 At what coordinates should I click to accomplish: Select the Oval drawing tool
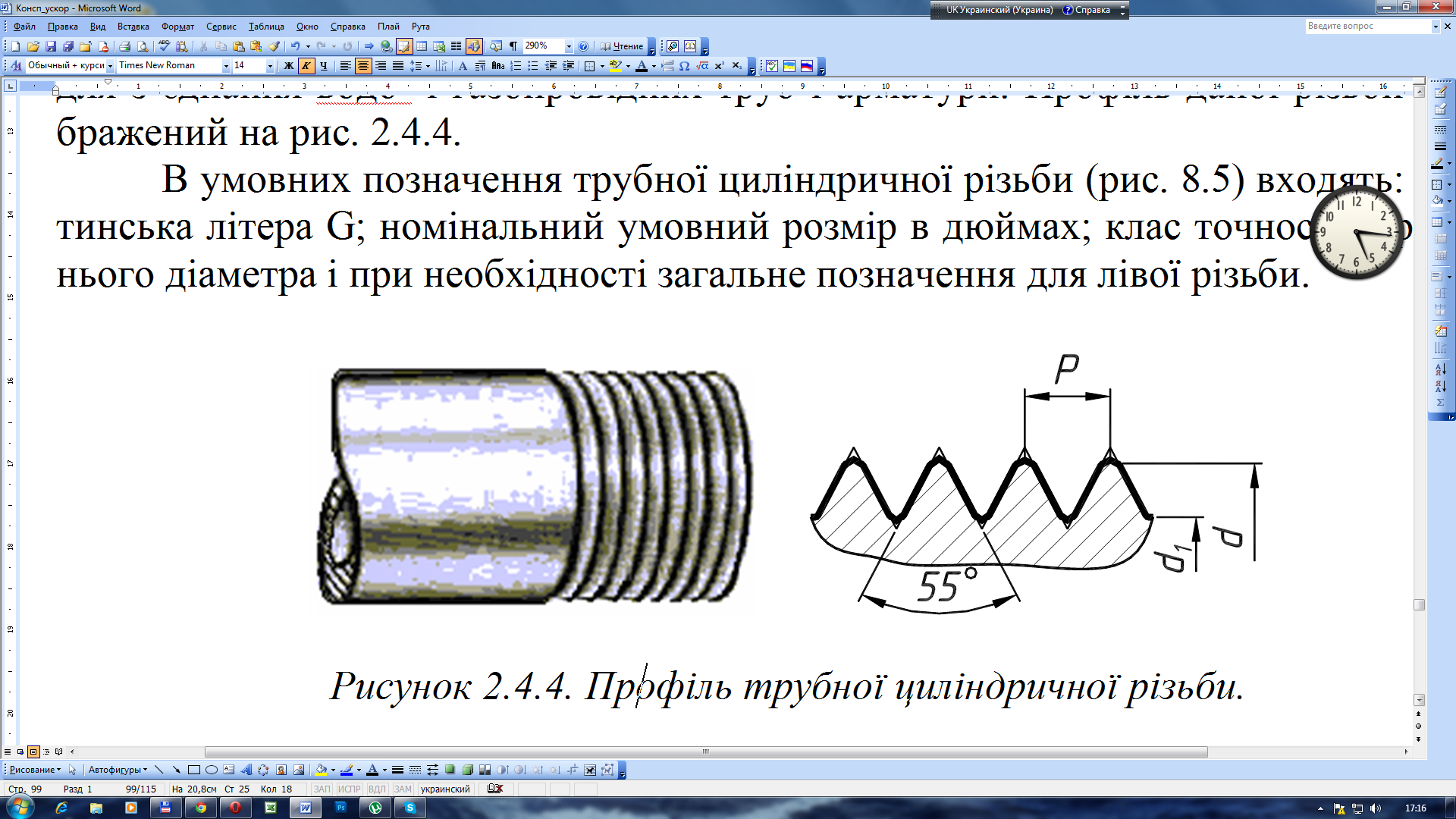(x=212, y=770)
